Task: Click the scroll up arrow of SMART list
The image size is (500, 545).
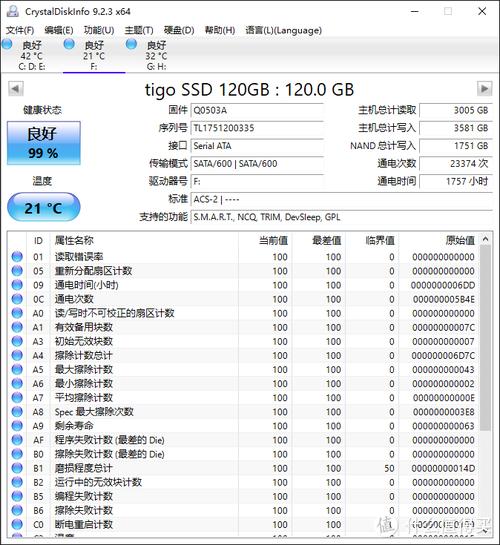Action: [x=485, y=239]
